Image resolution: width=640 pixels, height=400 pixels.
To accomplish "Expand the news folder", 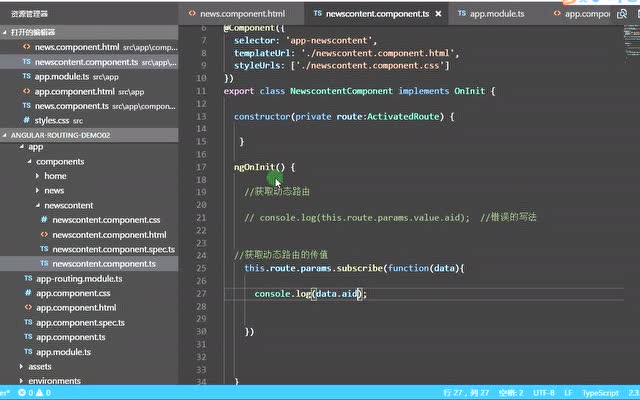I will (x=38, y=191).
